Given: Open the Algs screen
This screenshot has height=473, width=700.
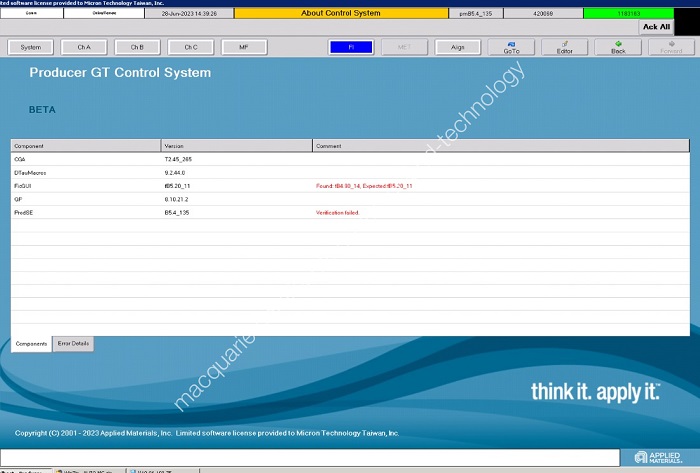Looking at the screenshot, I should 457,47.
